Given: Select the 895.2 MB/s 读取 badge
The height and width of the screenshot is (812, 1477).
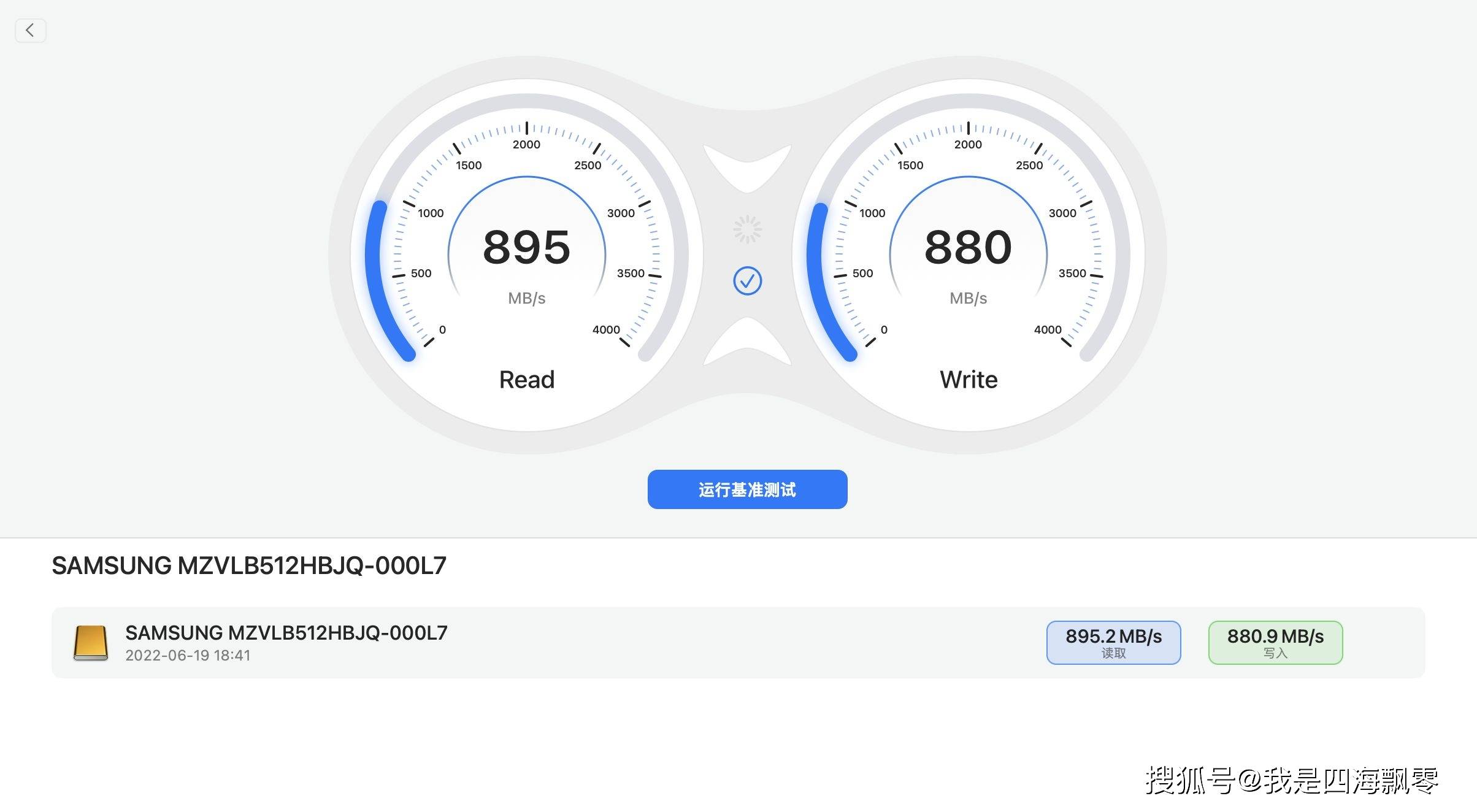Looking at the screenshot, I should pyautogui.click(x=1113, y=642).
